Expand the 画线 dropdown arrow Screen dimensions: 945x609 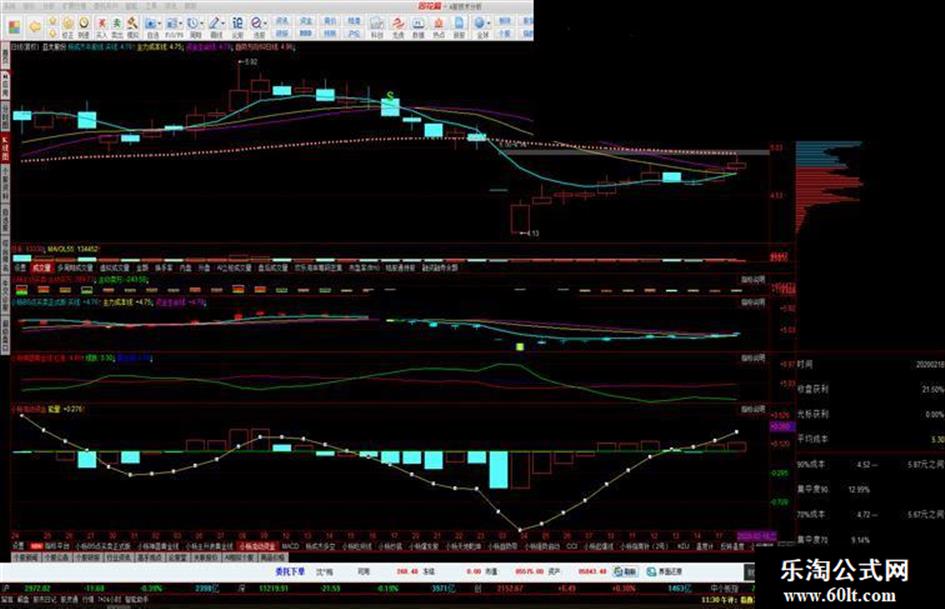224,24
